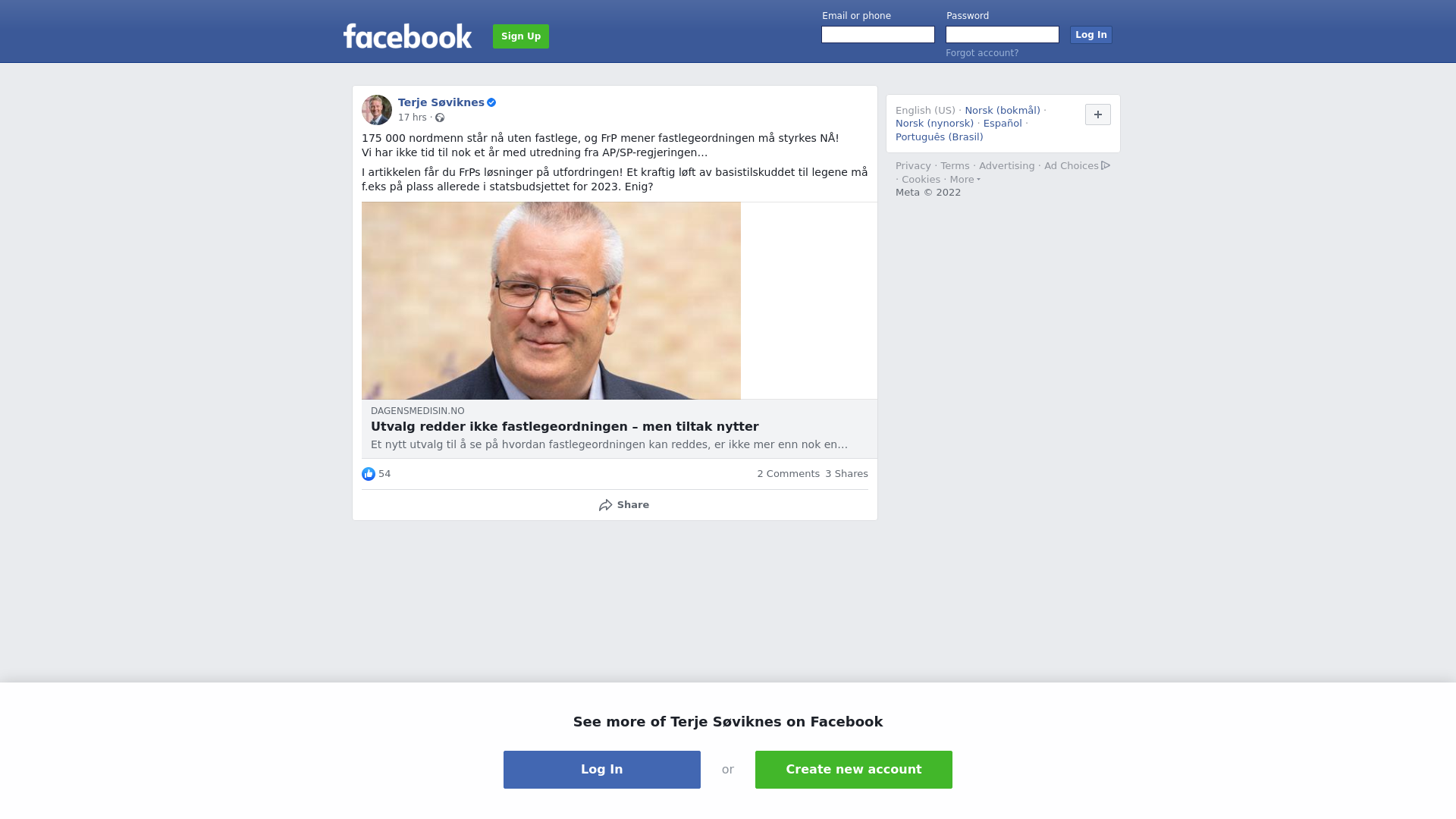
Task: Open more languages with plus button
Action: click(x=1098, y=115)
